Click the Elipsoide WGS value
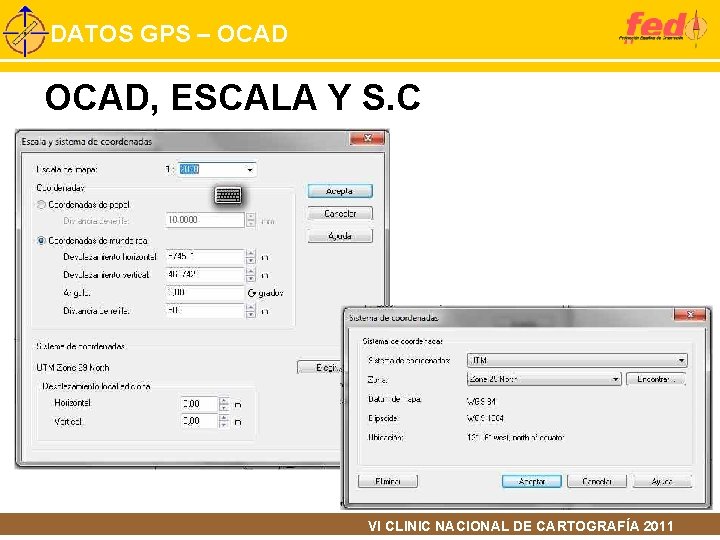The width and height of the screenshot is (720, 540). tap(485, 418)
